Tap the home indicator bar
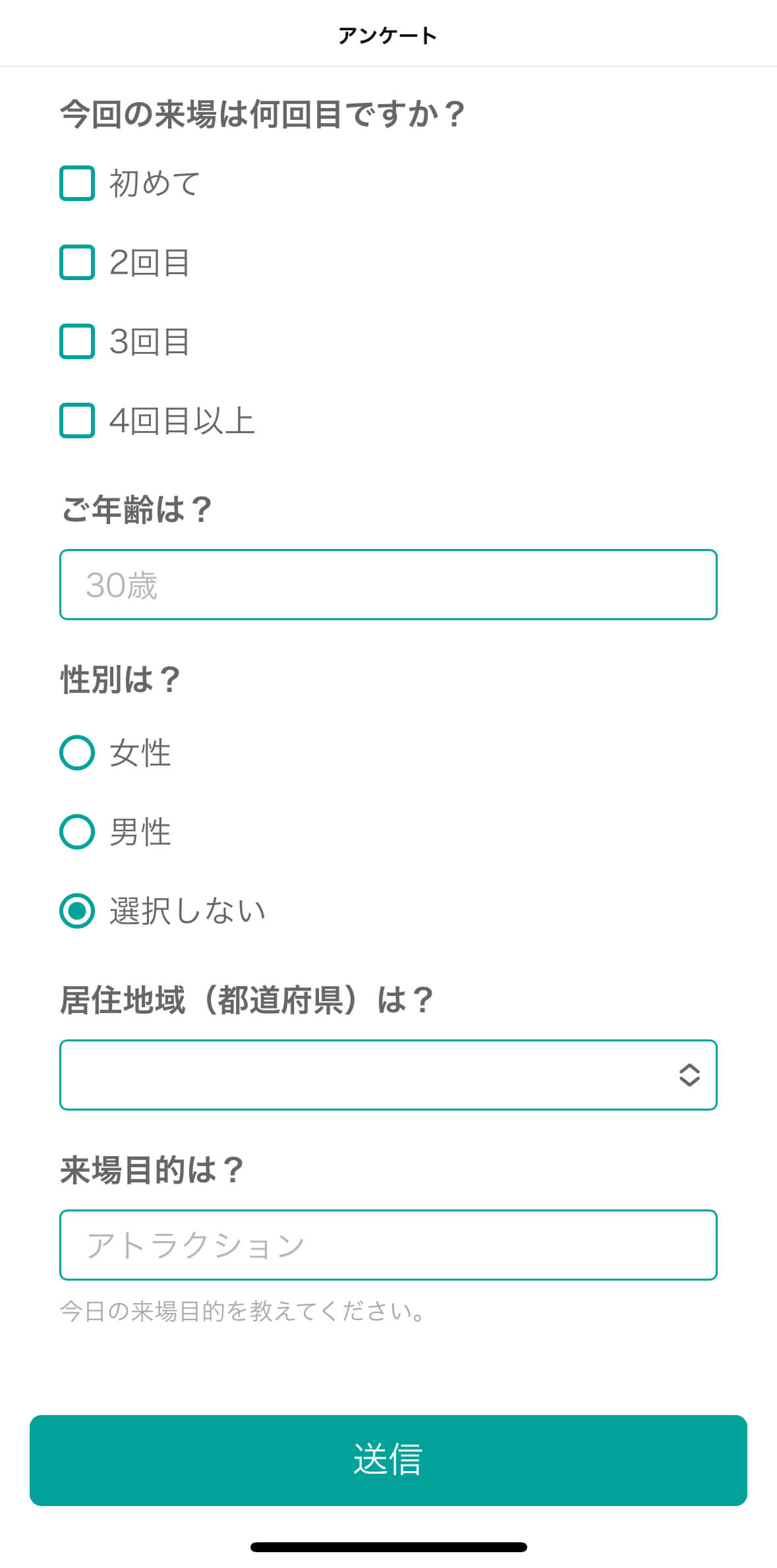Image resolution: width=777 pixels, height=1568 pixels. tap(388, 1547)
